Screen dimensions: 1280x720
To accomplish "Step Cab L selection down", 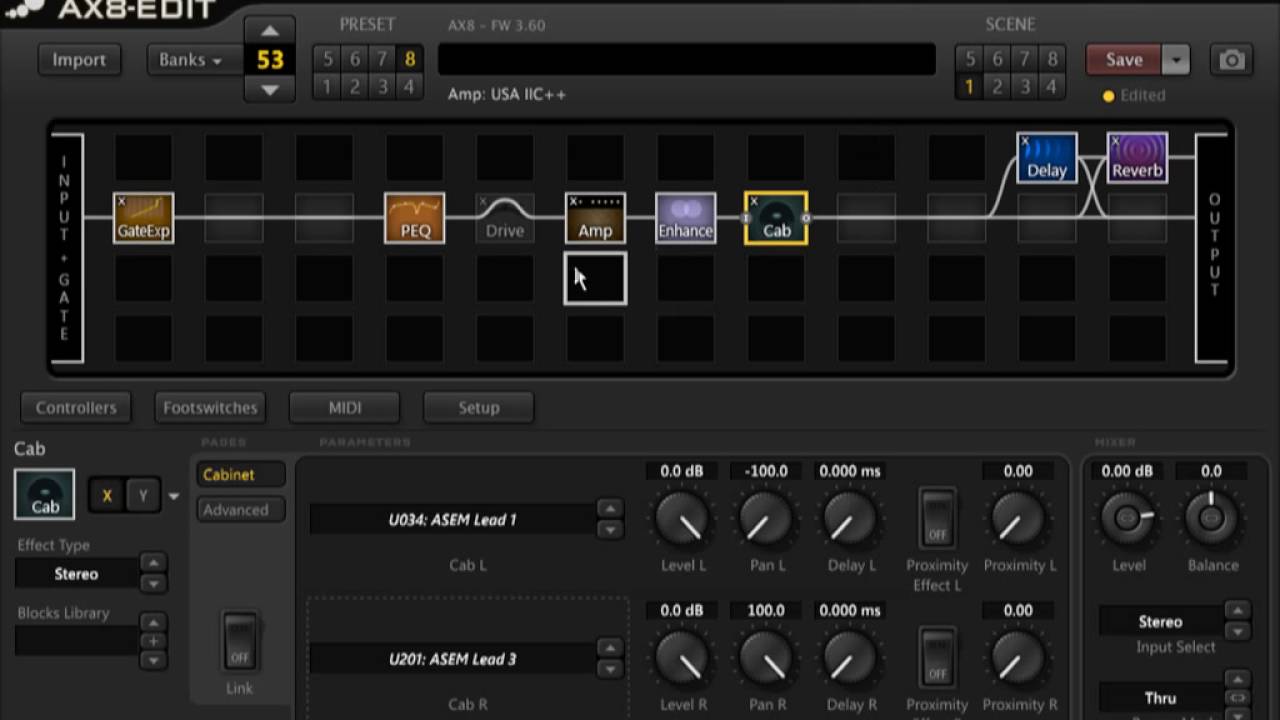I will tap(610, 529).
